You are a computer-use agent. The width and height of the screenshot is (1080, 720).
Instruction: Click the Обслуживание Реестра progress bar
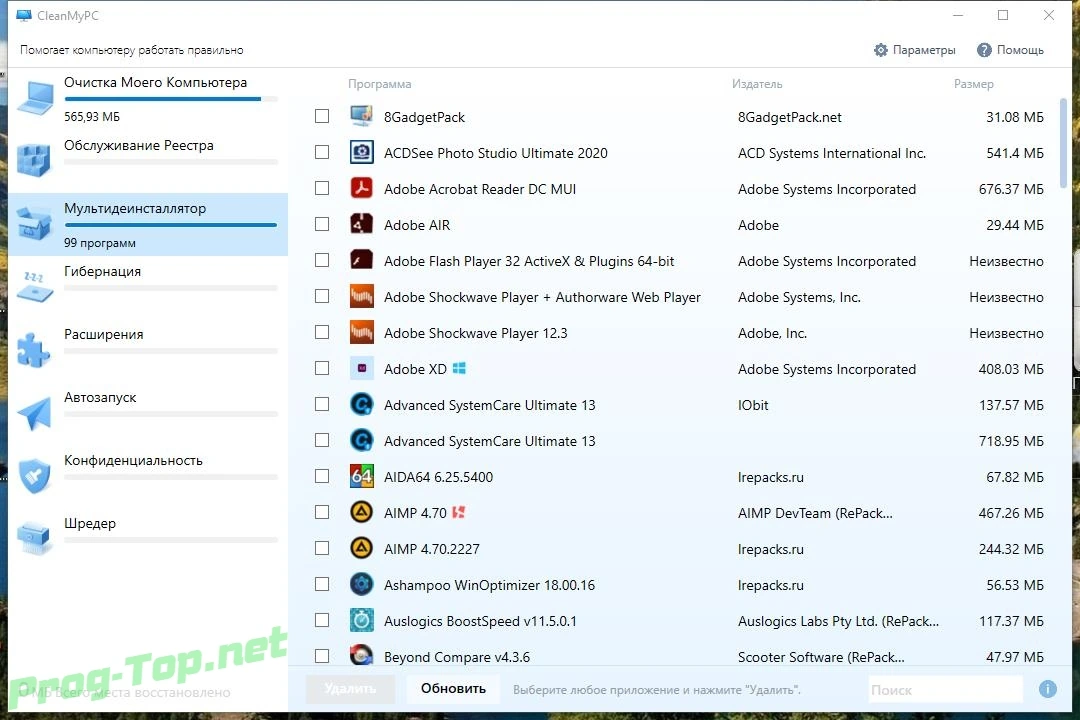[171, 162]
